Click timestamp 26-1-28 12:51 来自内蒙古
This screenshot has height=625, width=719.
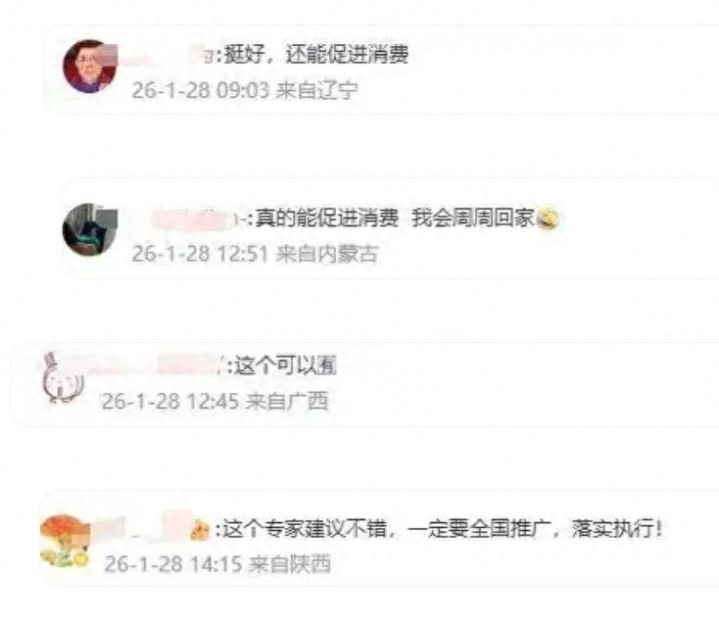(x=255, y=254)
